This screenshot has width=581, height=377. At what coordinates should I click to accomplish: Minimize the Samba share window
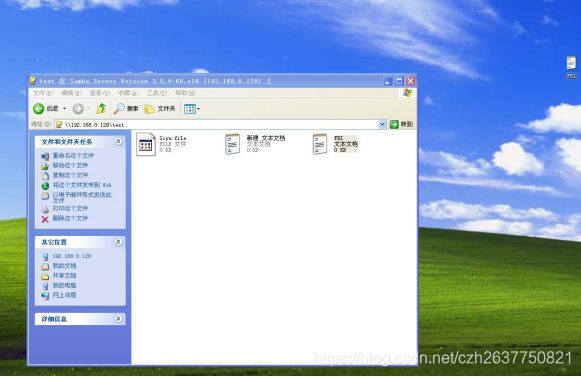pos(387,81)
